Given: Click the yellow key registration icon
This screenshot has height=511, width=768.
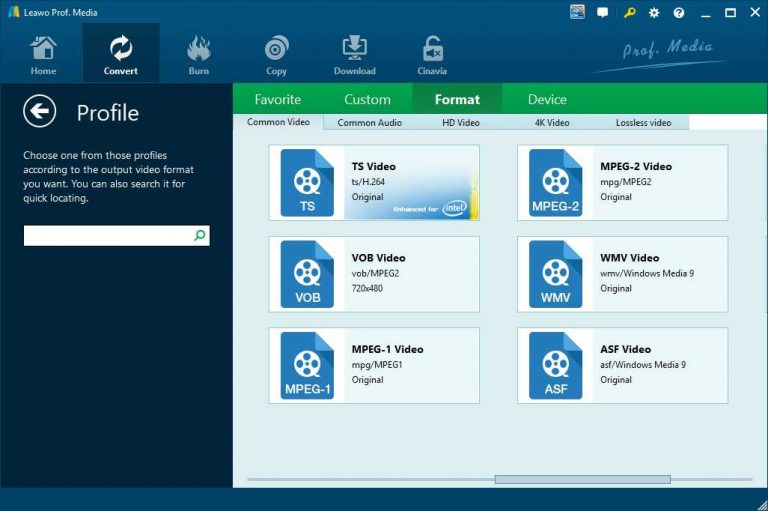Looking at the screenshot, I should [629, 13].
